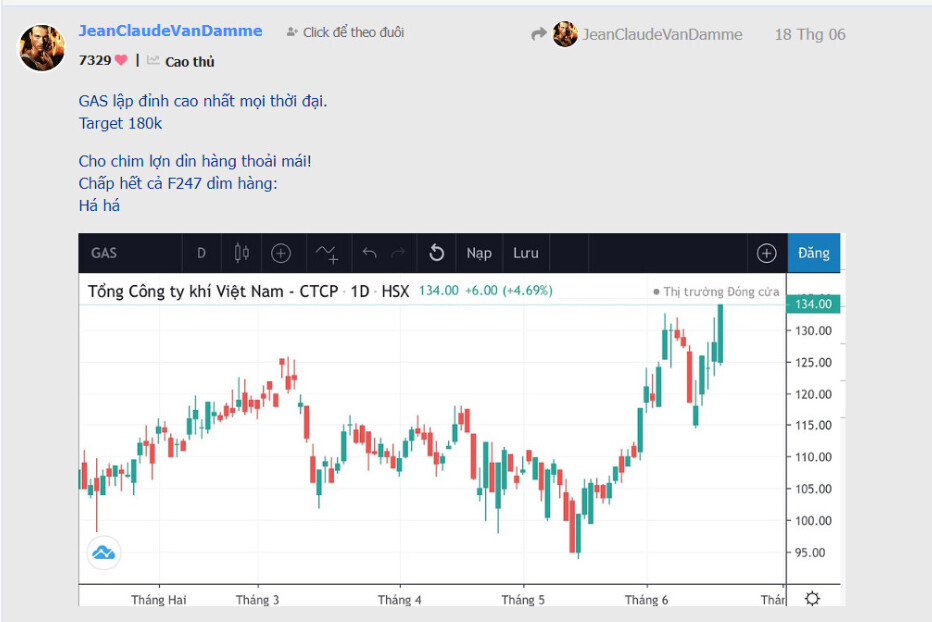Open the candlestick chart style selector
932x622 pixels.
(x=241, y=253)
